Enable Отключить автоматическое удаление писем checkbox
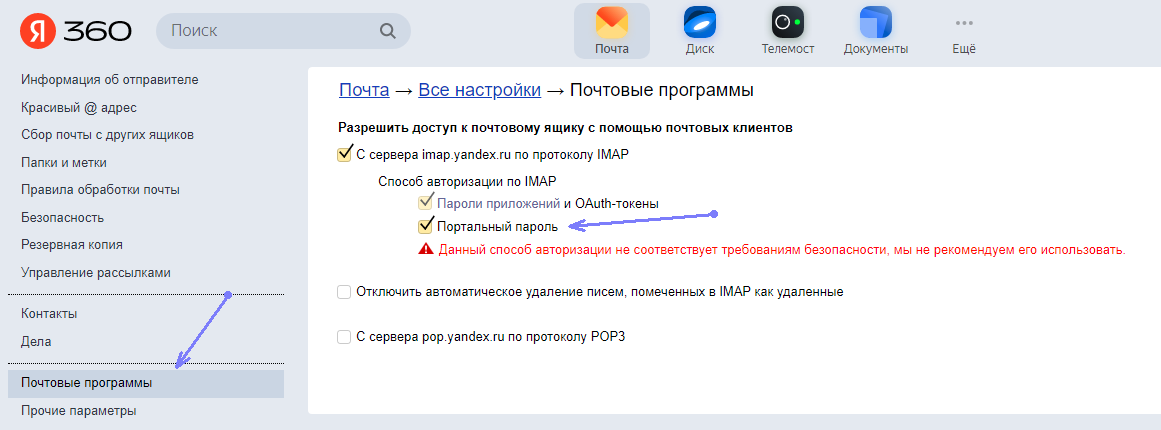Image resolution: width=1161 pixels, height=430 pixels. point(344,292)
